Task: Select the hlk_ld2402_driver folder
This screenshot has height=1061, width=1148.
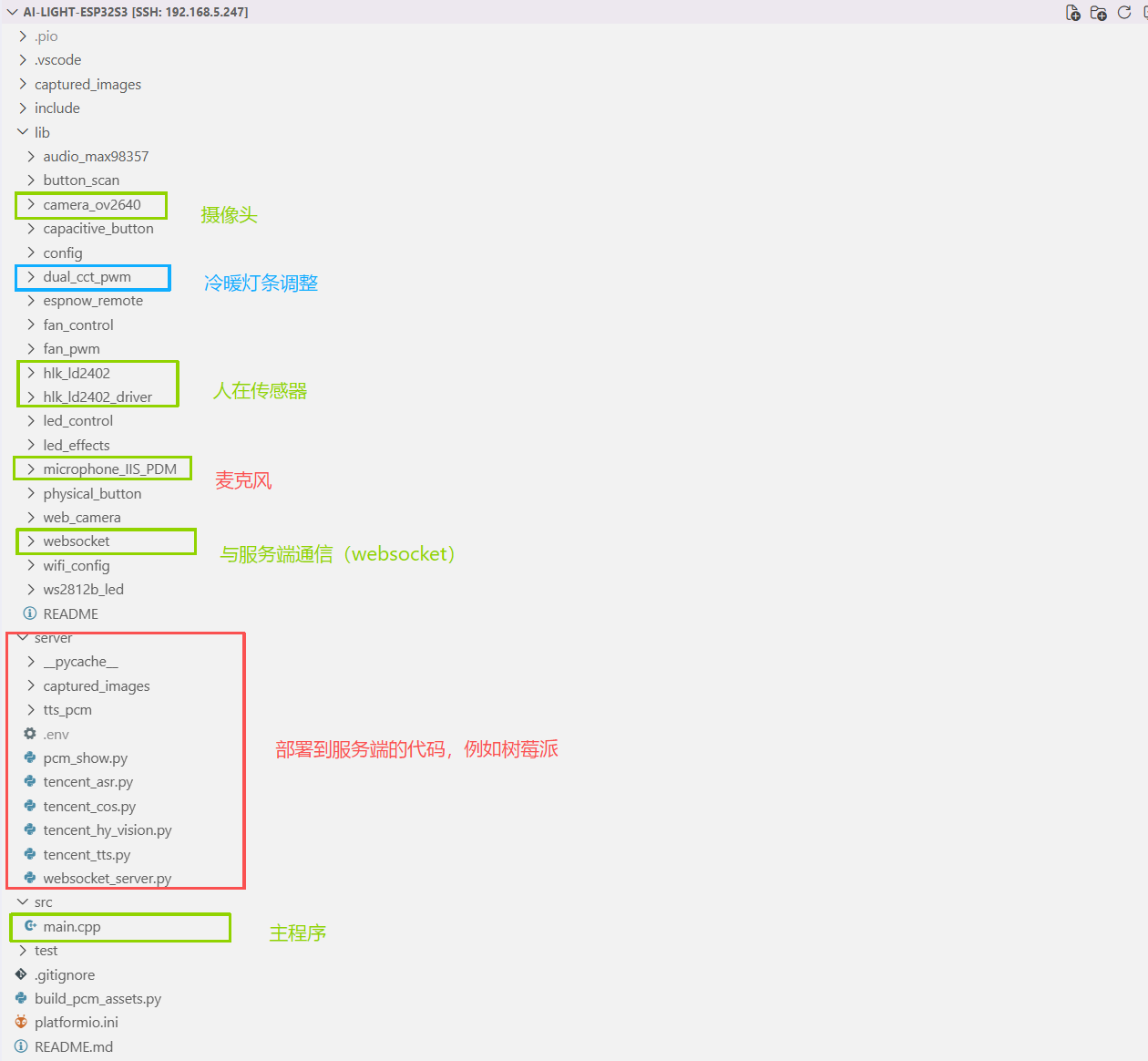Action: tap(97, 397)
